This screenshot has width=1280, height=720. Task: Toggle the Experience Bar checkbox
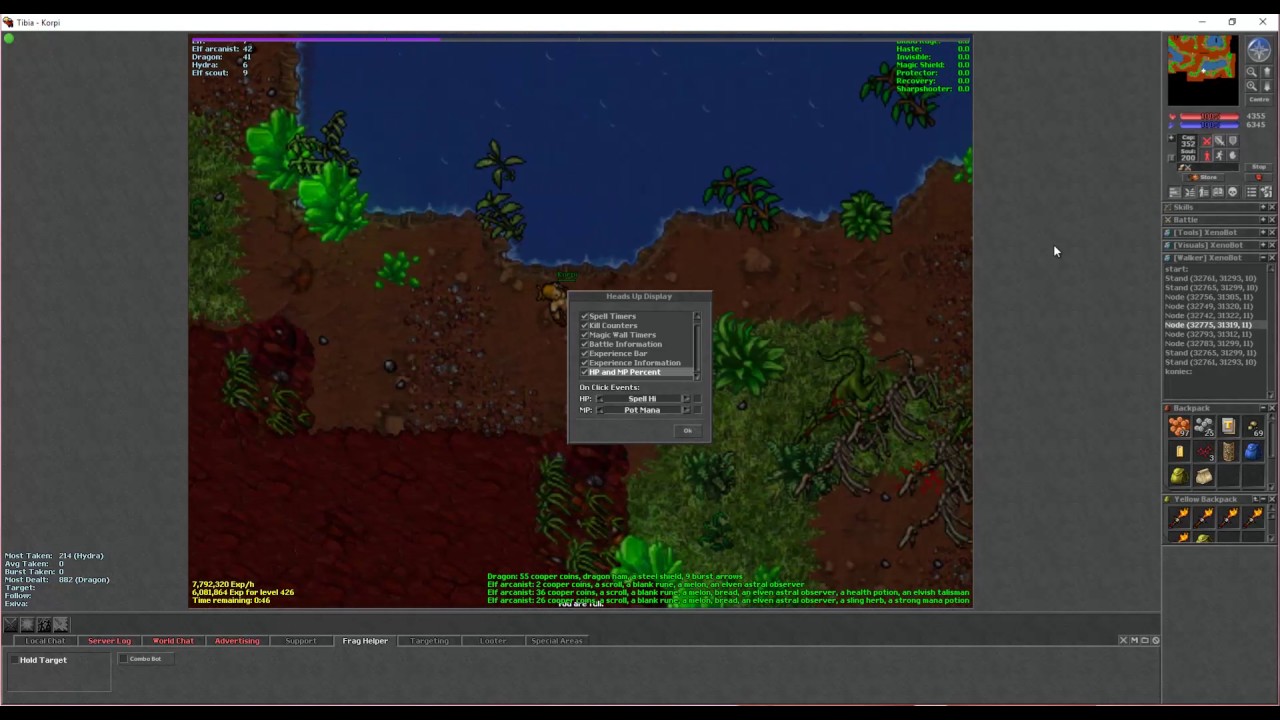(x=585, y=354)
